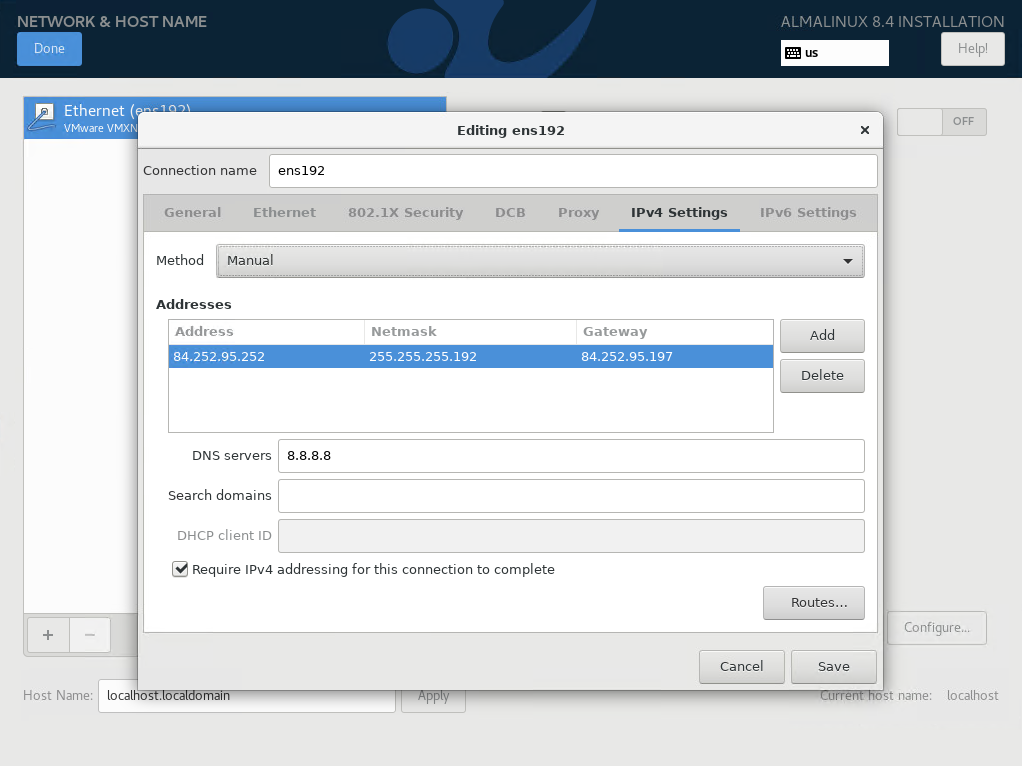Click the plus icon to add device
Image resolution: width=1022 pixels, height=766 pixels.
[47, 634]
